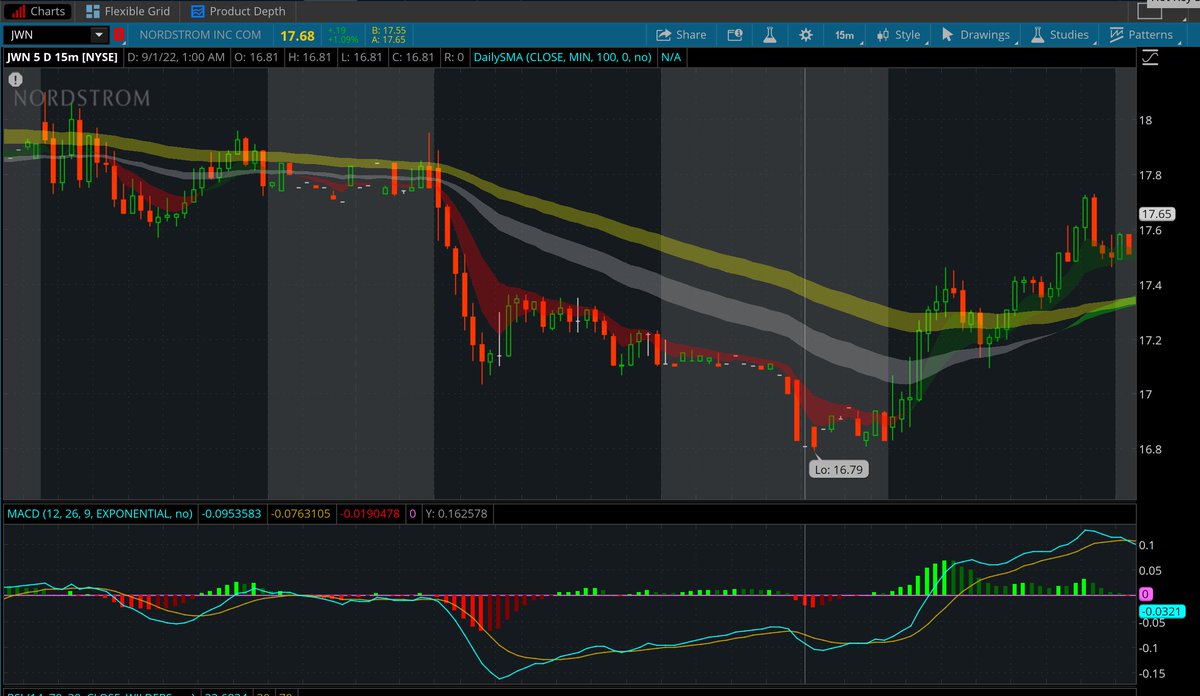Click the 17.65 price marker on the axis
This screenshot has width=1200, height=696.
click(1157, 214)
